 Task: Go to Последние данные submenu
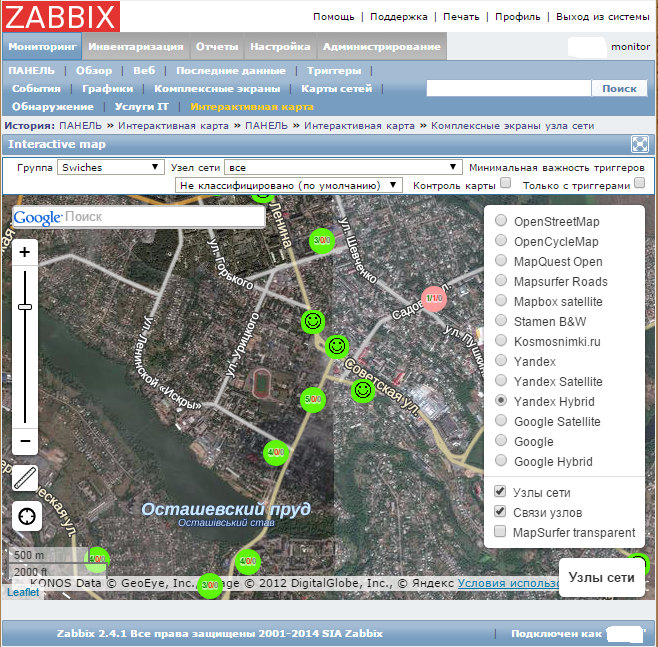click(x=231, y=70)
